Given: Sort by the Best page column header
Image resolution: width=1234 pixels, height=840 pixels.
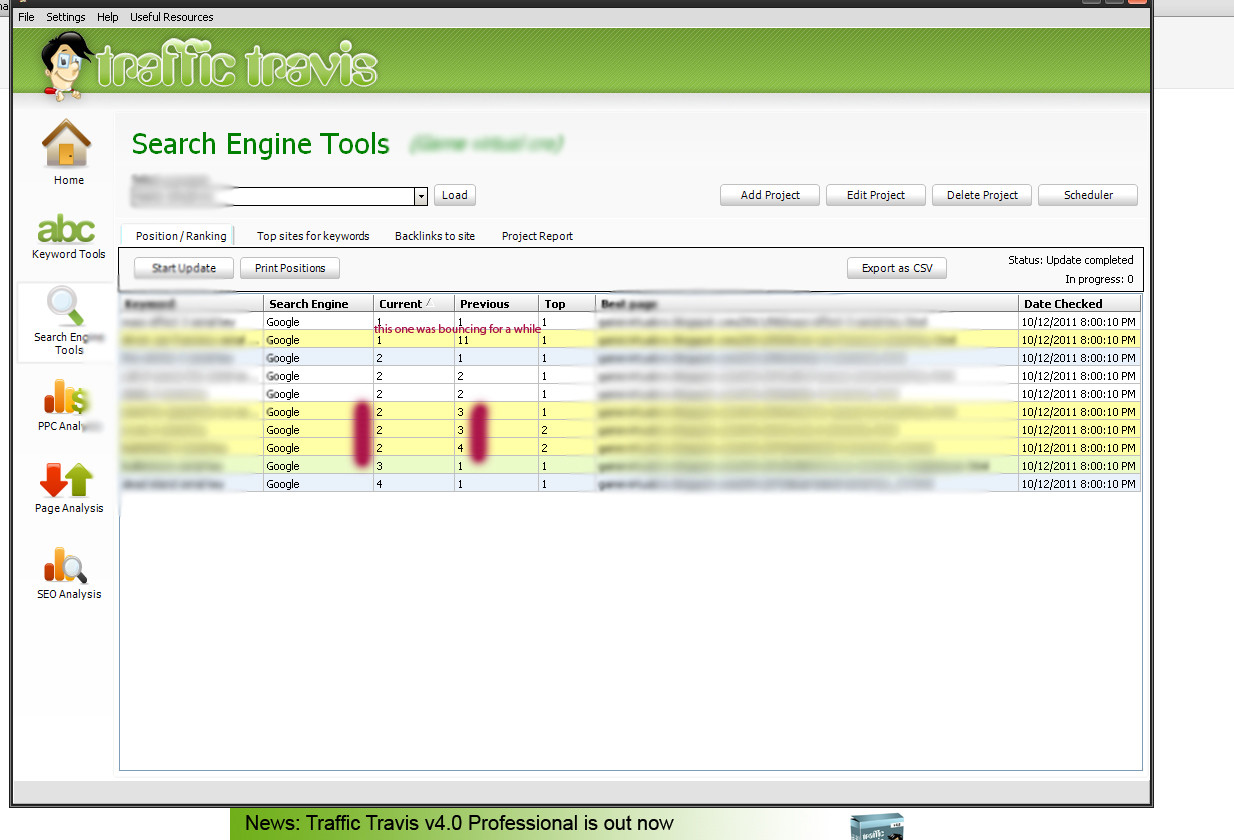Looking at the screenshot, I should click(808, 303).
